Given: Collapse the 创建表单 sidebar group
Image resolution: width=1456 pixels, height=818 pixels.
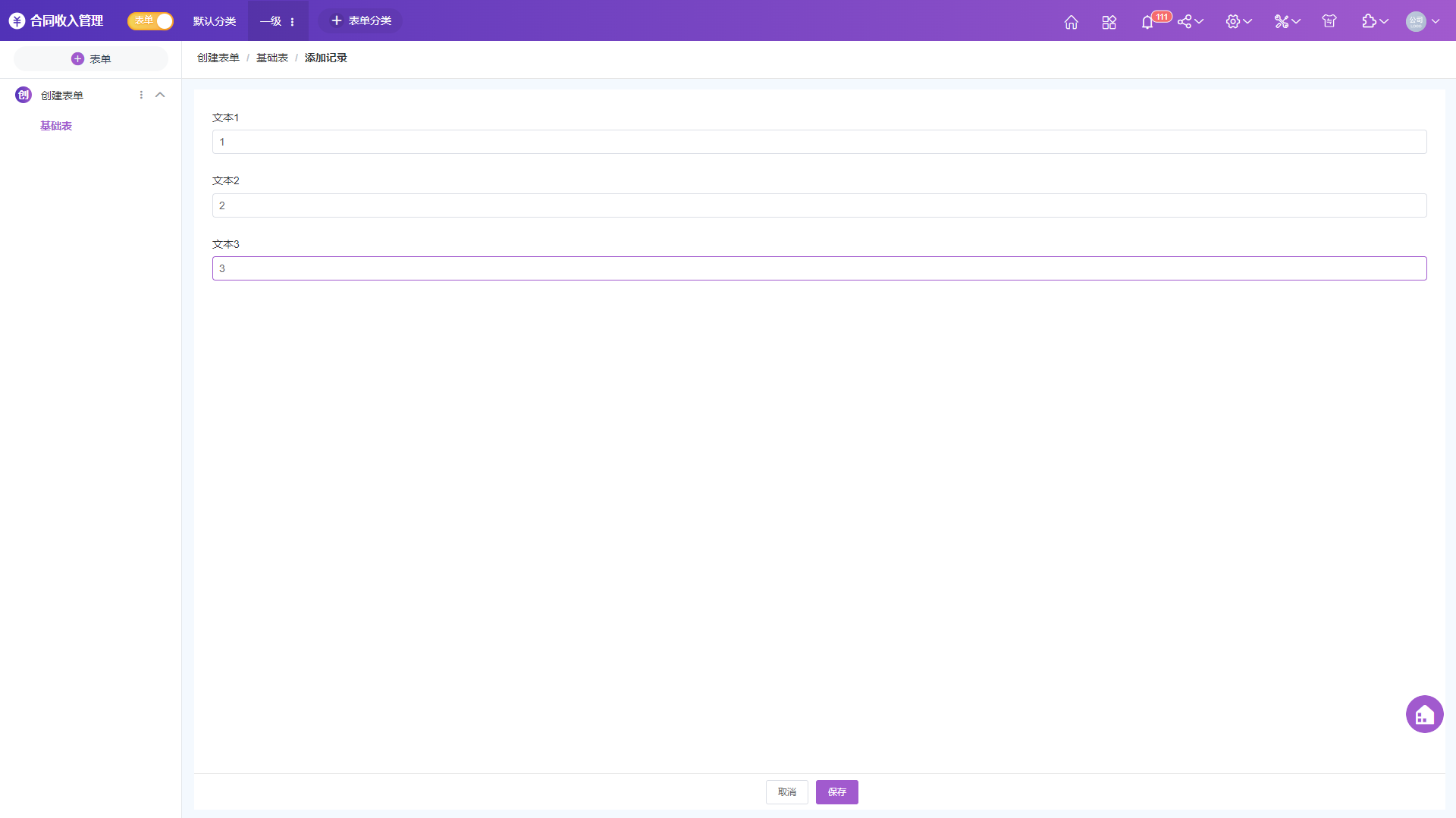Looking at the screenshot, I should click(x=160, y=95).
